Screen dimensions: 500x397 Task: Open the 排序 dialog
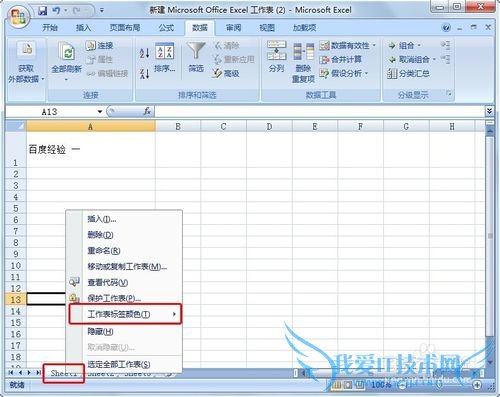(x=165, y=57)
